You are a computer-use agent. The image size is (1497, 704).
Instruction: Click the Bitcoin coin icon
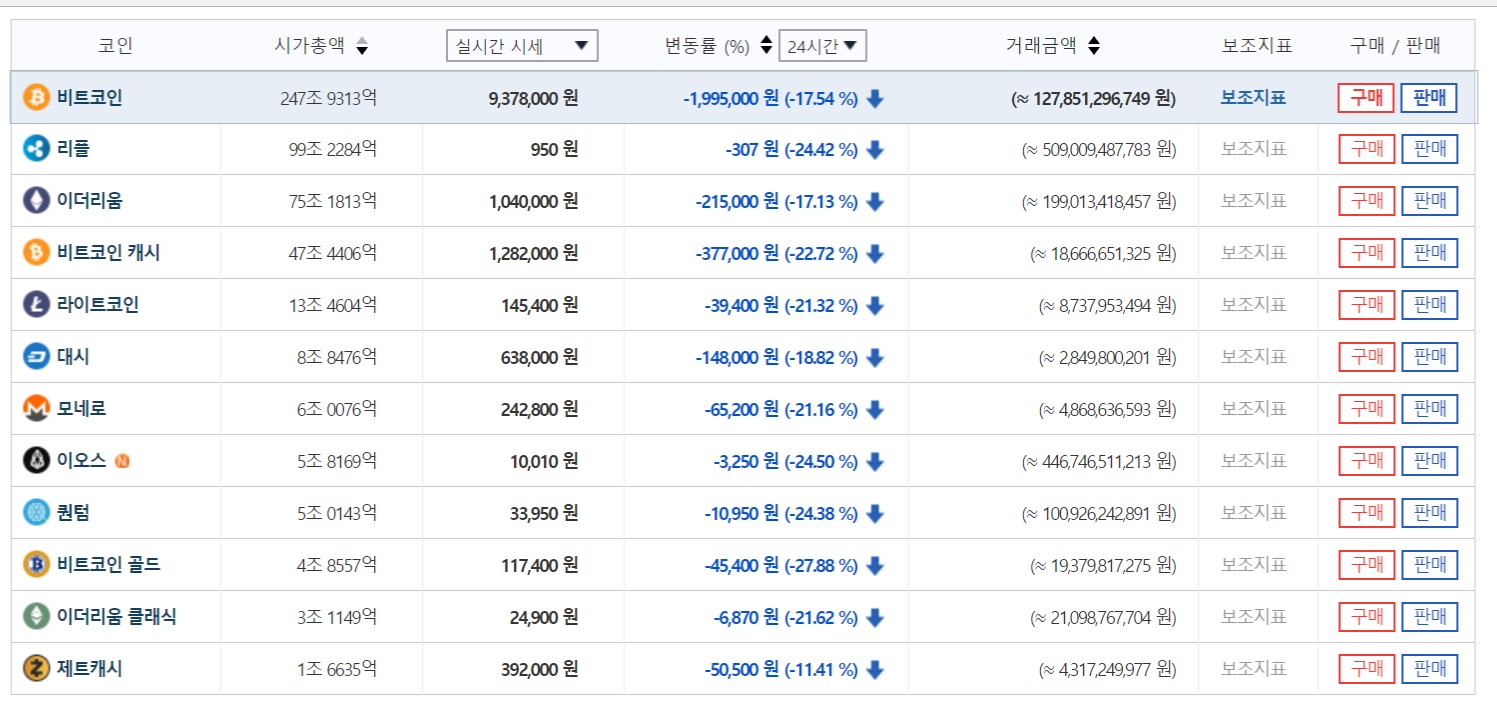(36, 98)
